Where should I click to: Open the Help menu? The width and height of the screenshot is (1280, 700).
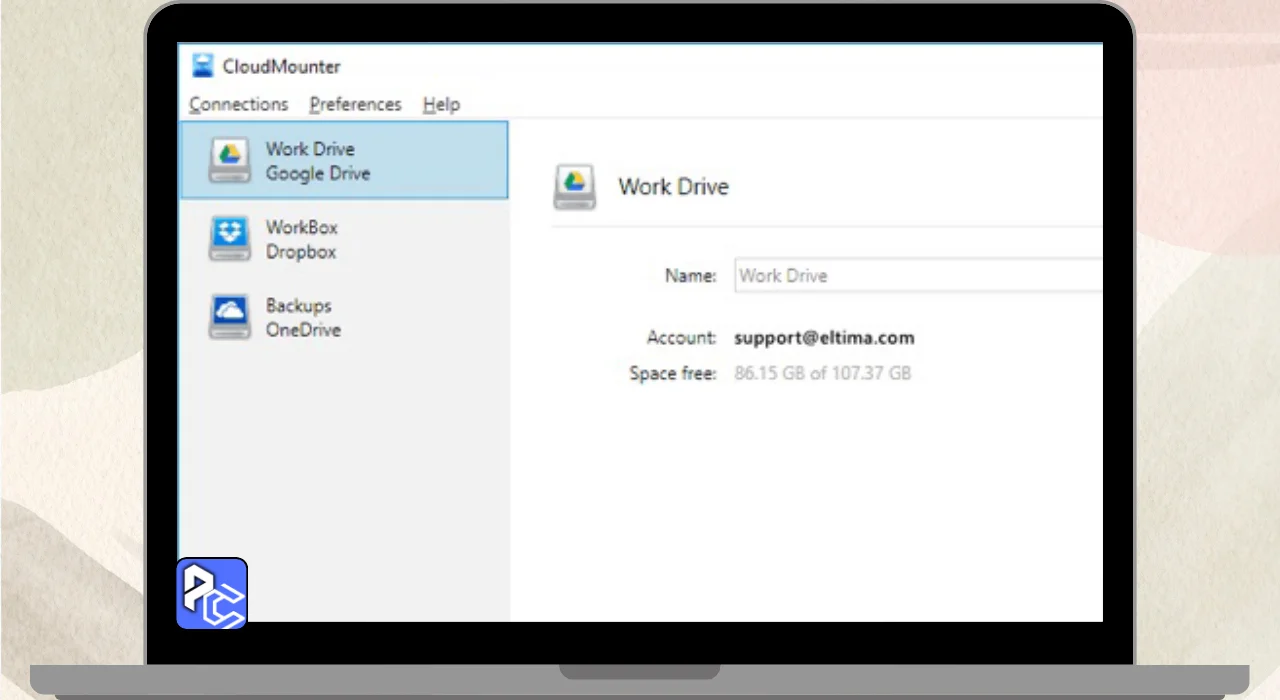[x=441, y=104]
